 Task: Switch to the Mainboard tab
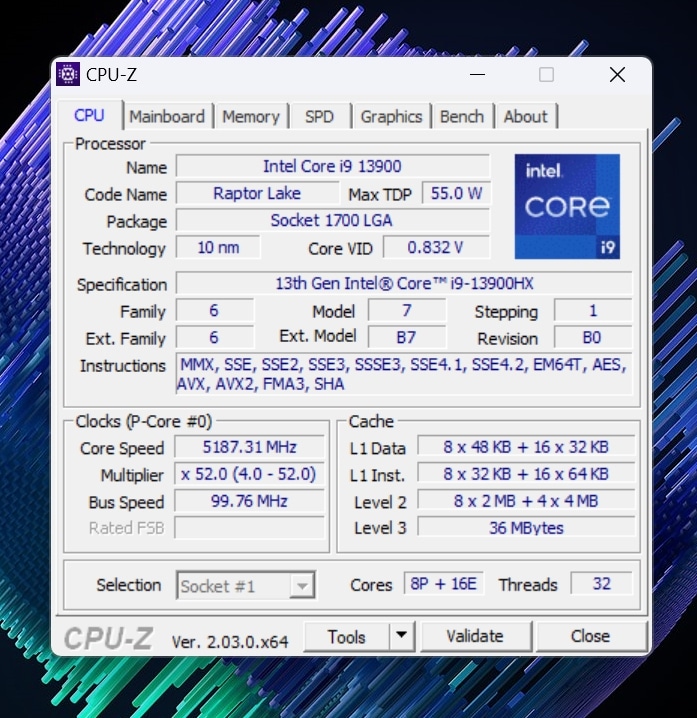coord(167,116)
